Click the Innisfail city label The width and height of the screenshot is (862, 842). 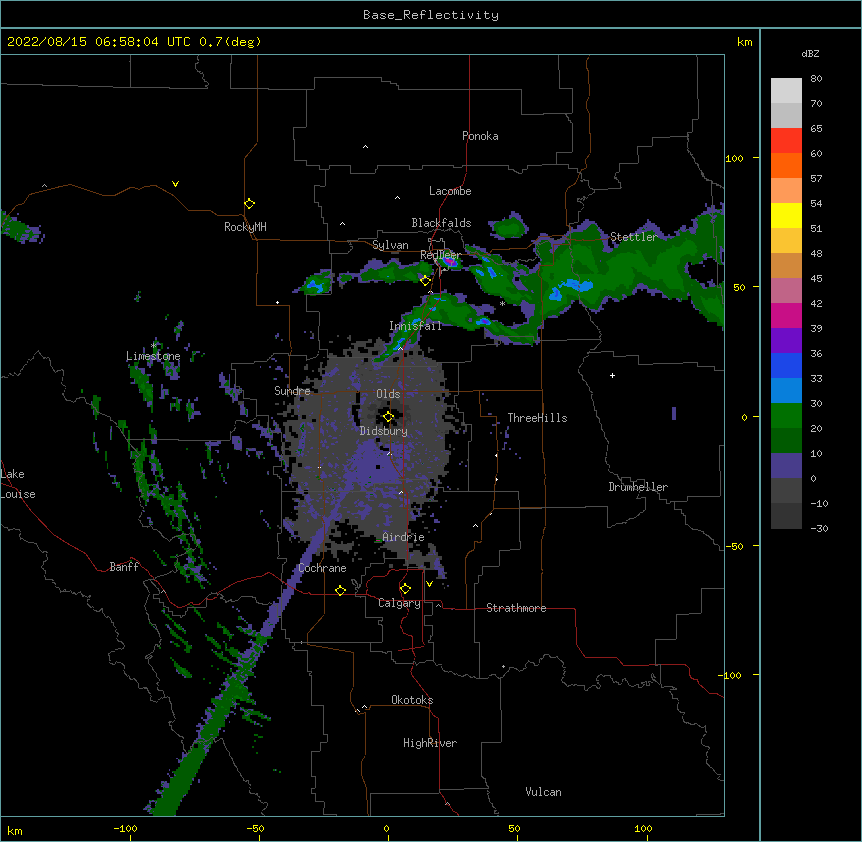(x=415, y=326)
